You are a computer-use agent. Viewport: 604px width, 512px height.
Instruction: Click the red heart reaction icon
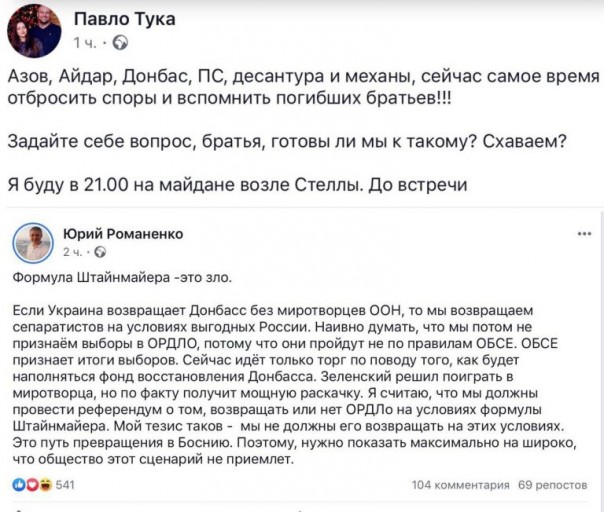pos(32,484)
